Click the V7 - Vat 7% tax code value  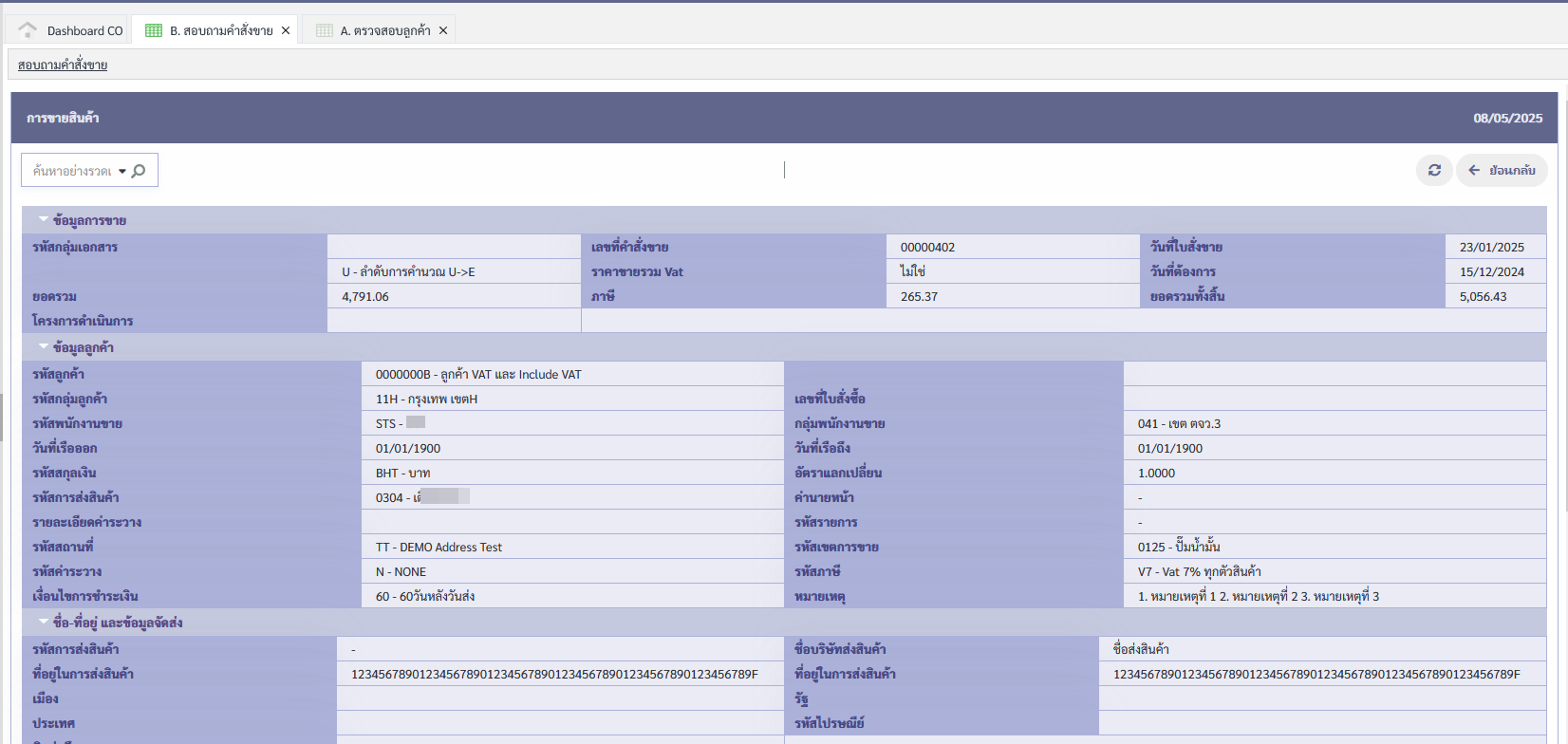[1200, 571]
